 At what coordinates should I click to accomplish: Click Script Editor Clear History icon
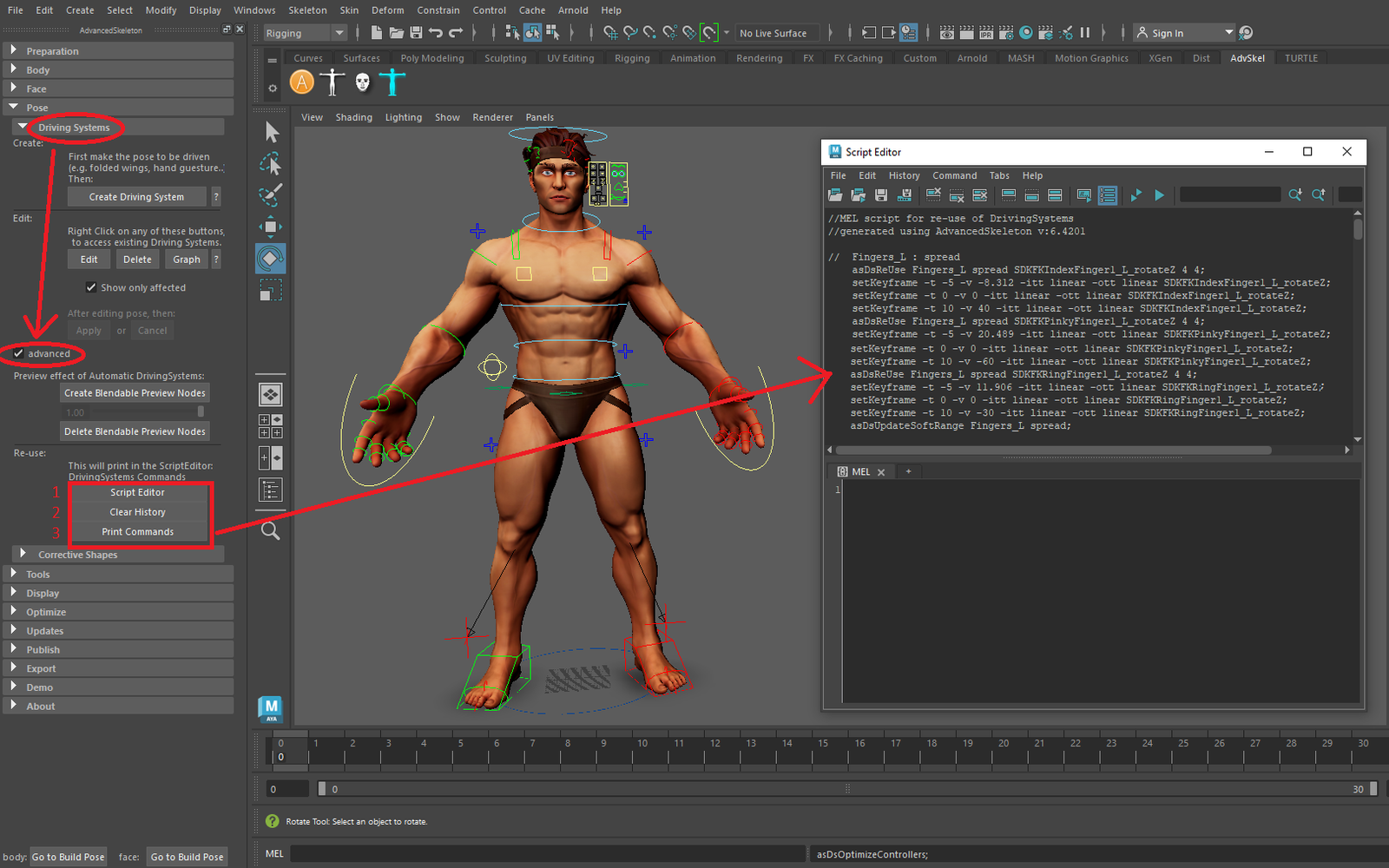tap(933, 195)
